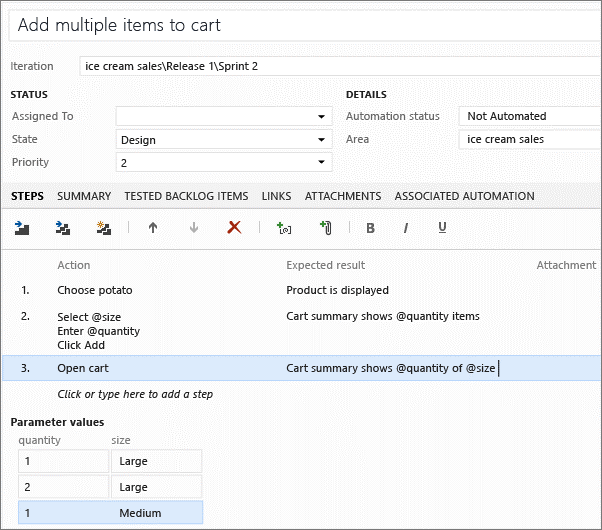Image resolution: width=602 pixels, height=530 pixels.
Task: Open the Assigned To dropdown
Action: pos(321,117)
